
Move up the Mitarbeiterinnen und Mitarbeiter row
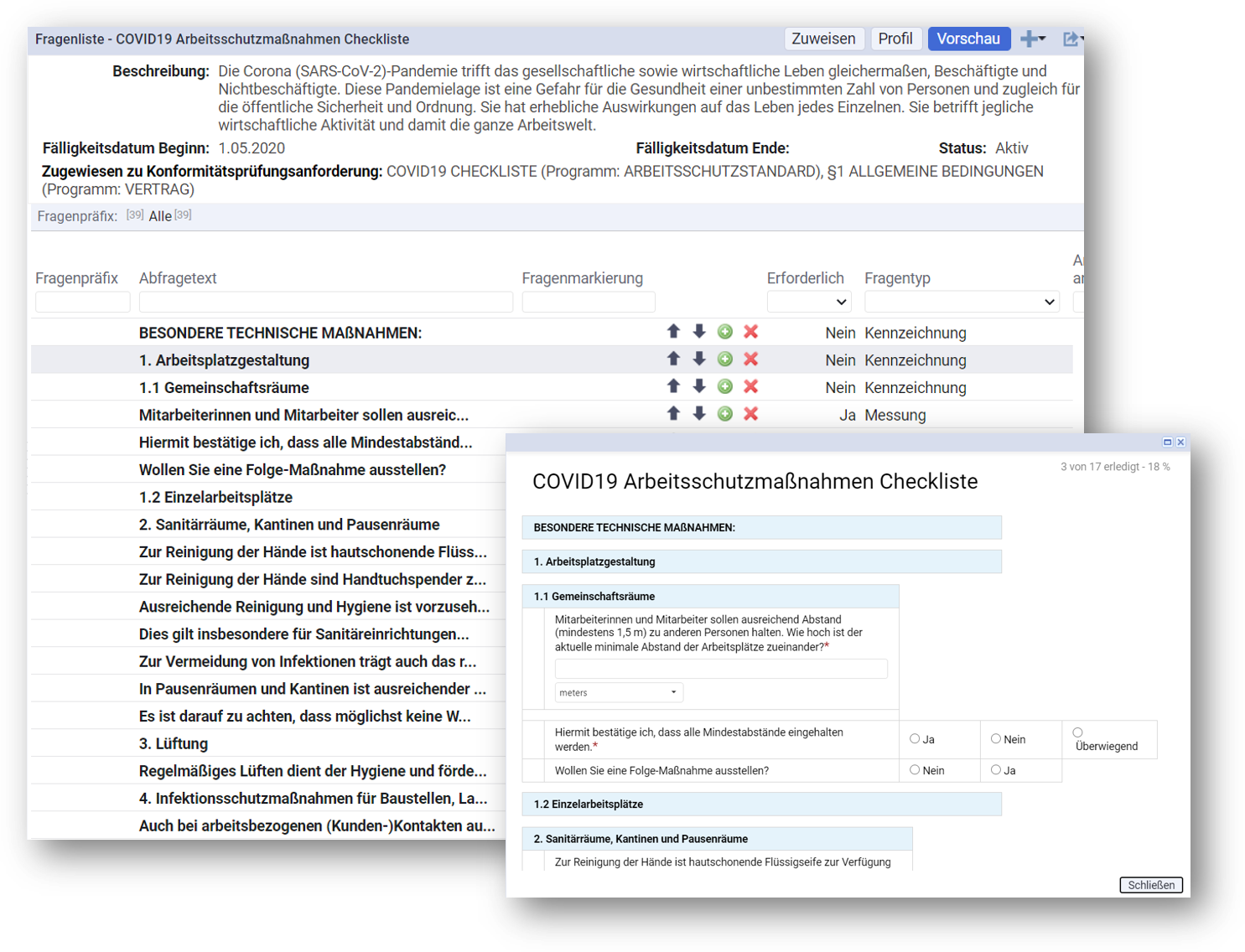click(x=673, y=414)
